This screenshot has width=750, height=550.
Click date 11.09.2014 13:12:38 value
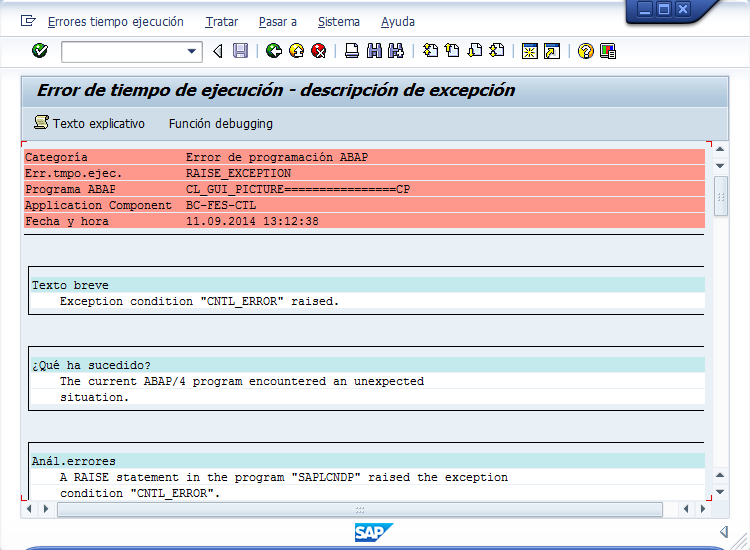(252, 221)
